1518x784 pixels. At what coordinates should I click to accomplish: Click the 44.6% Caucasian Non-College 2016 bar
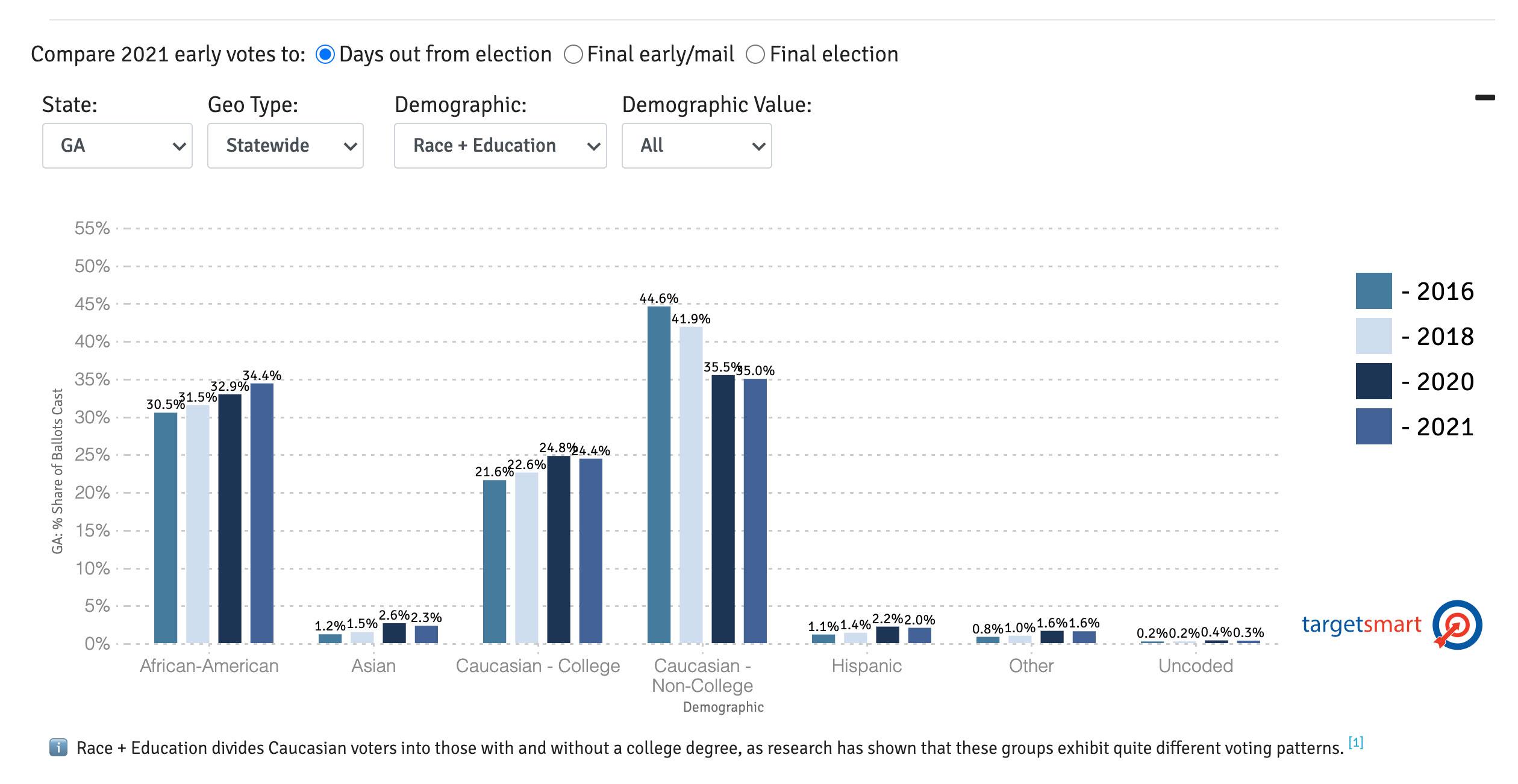tap(659, 474)
